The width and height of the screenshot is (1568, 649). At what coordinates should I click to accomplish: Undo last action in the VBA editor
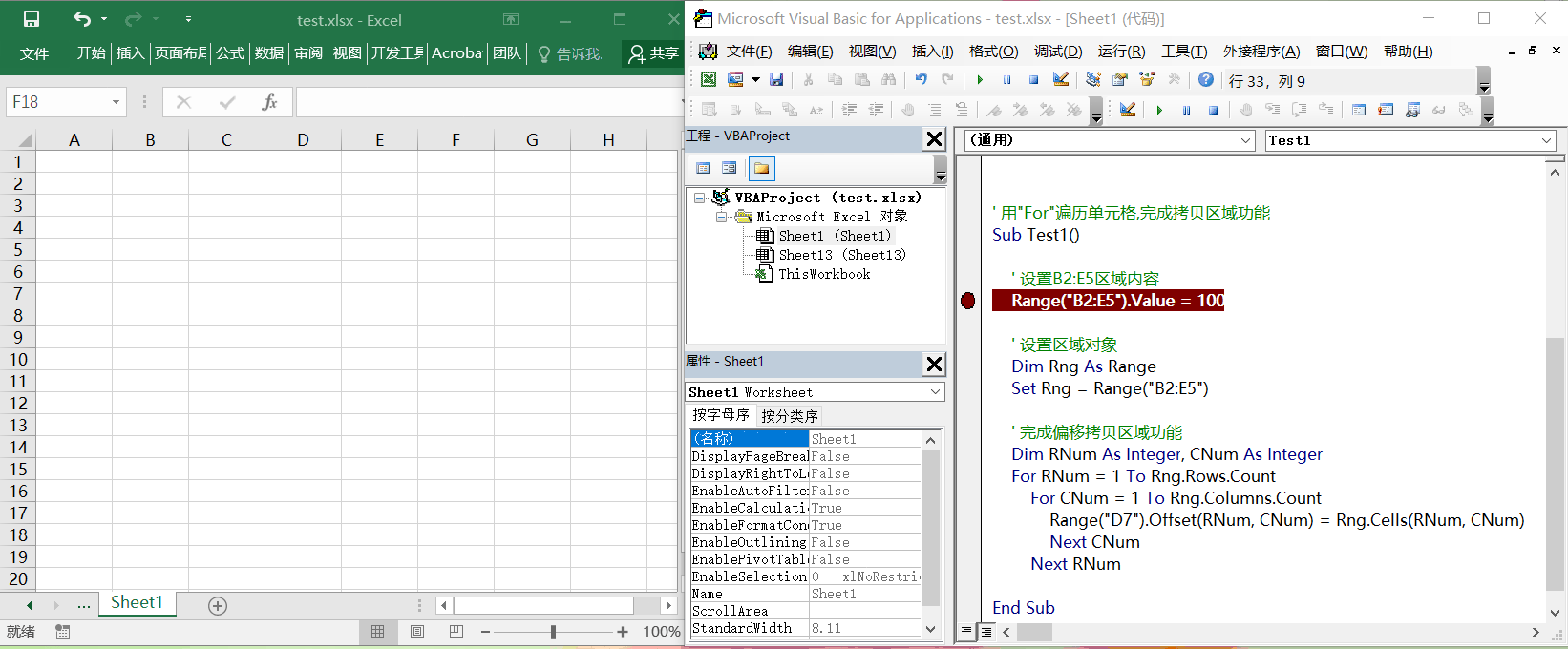(921, 80)
